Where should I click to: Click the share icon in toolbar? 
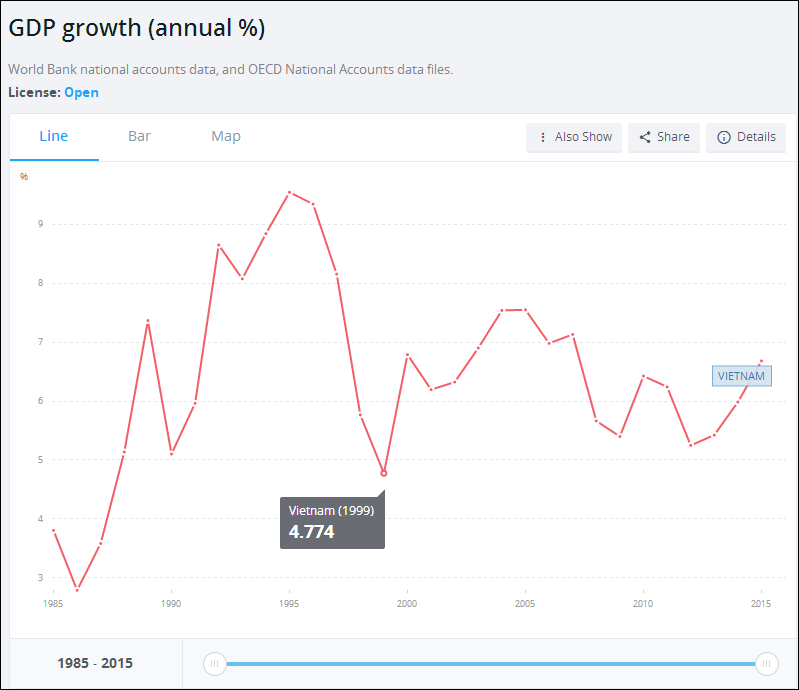tap(645, 137)
